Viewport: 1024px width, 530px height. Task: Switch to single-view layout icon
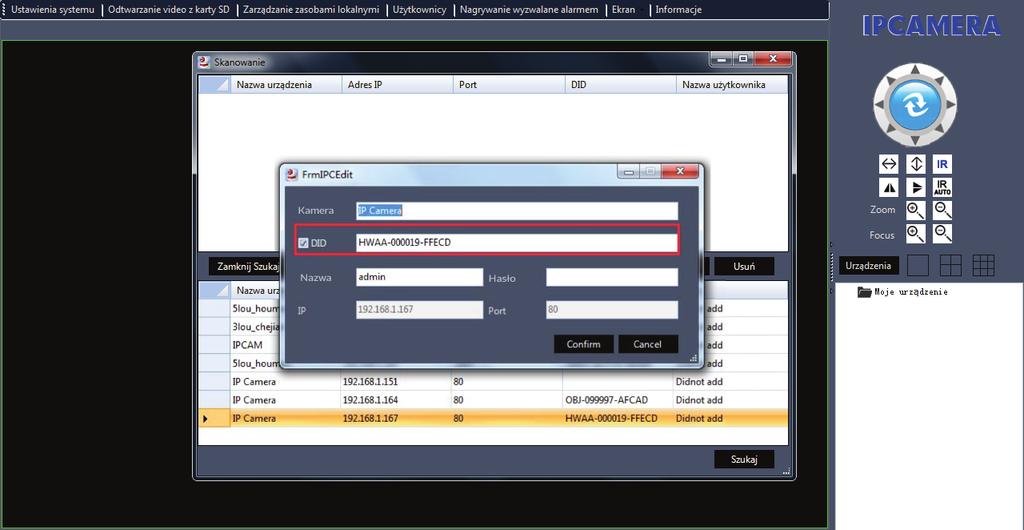[x=918, y=265]
